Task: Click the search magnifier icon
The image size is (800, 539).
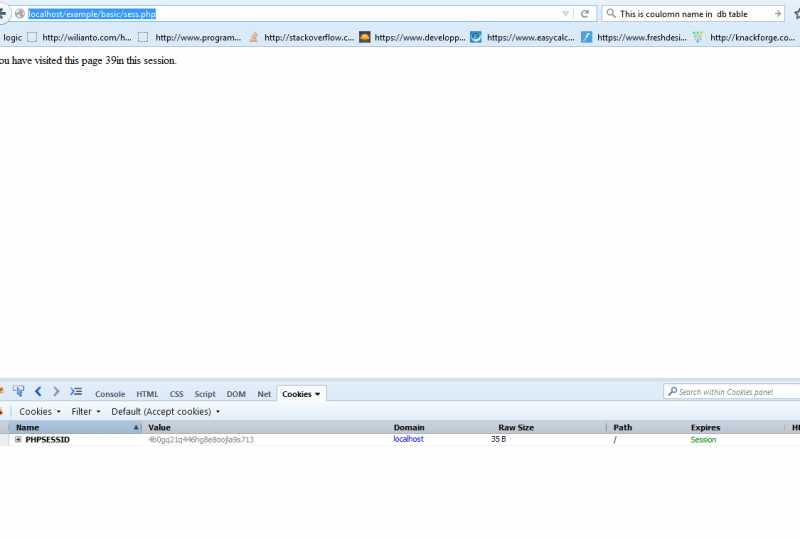Action: [x=611, y=13]
